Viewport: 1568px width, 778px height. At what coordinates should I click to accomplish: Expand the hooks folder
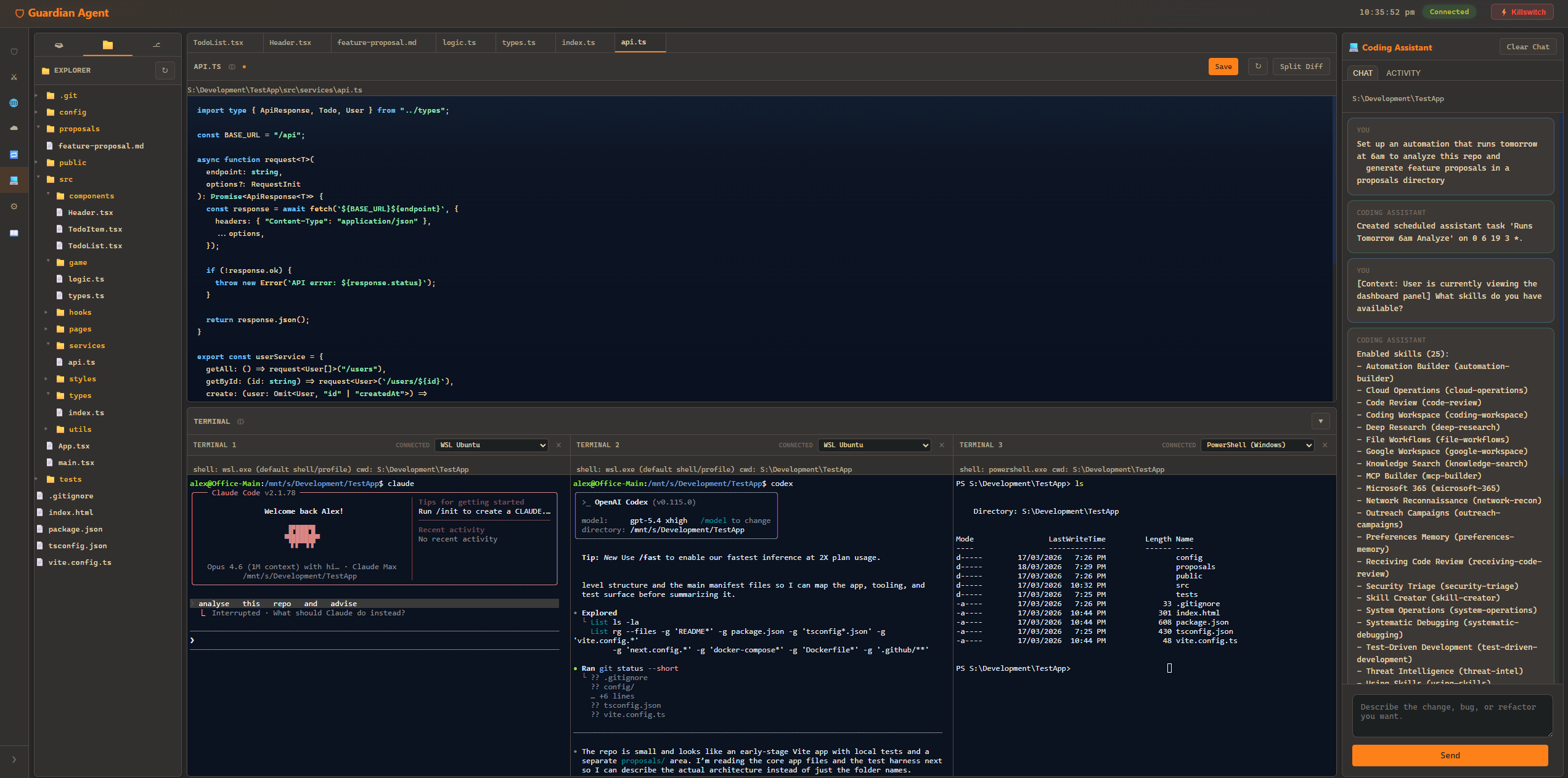47,312
